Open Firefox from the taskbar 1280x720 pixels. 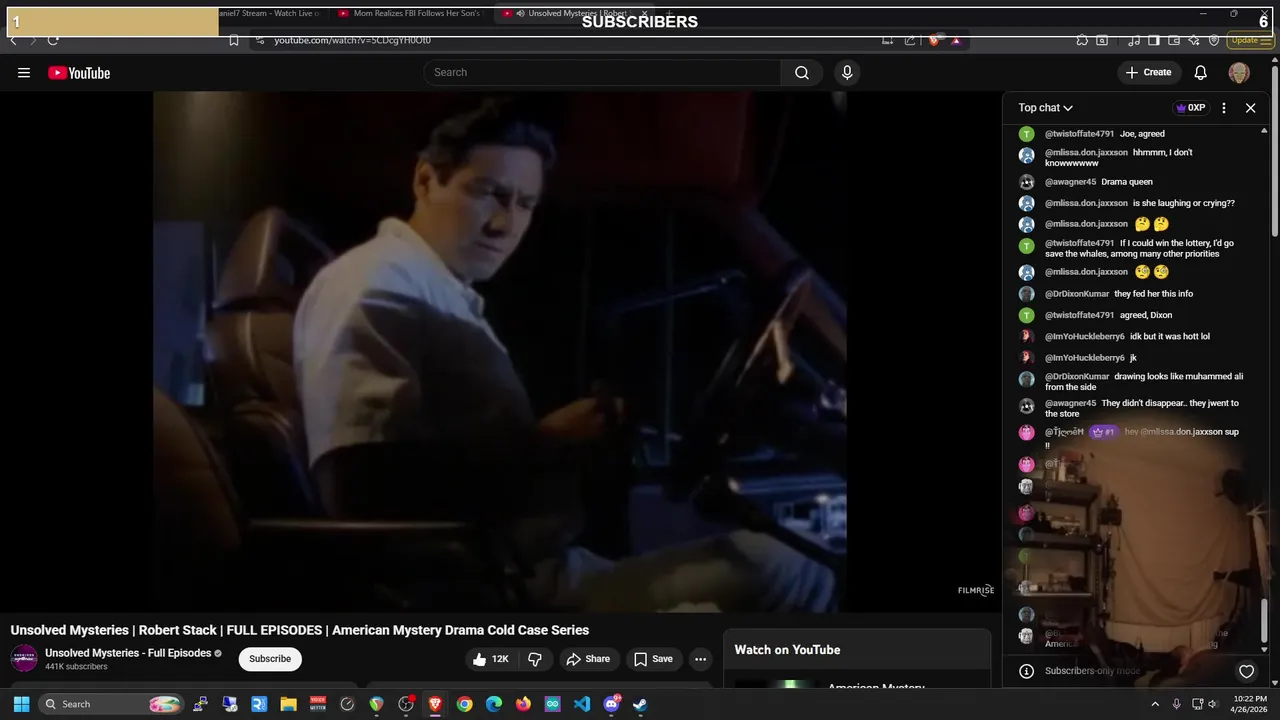click(x=523, y=704)
